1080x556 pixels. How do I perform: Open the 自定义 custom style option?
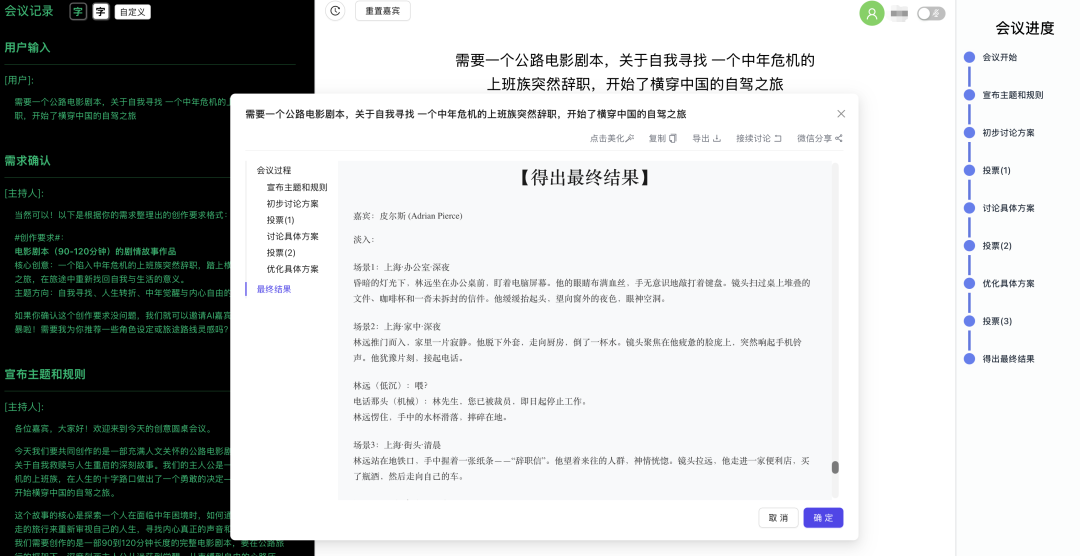(x=132, y=12)
